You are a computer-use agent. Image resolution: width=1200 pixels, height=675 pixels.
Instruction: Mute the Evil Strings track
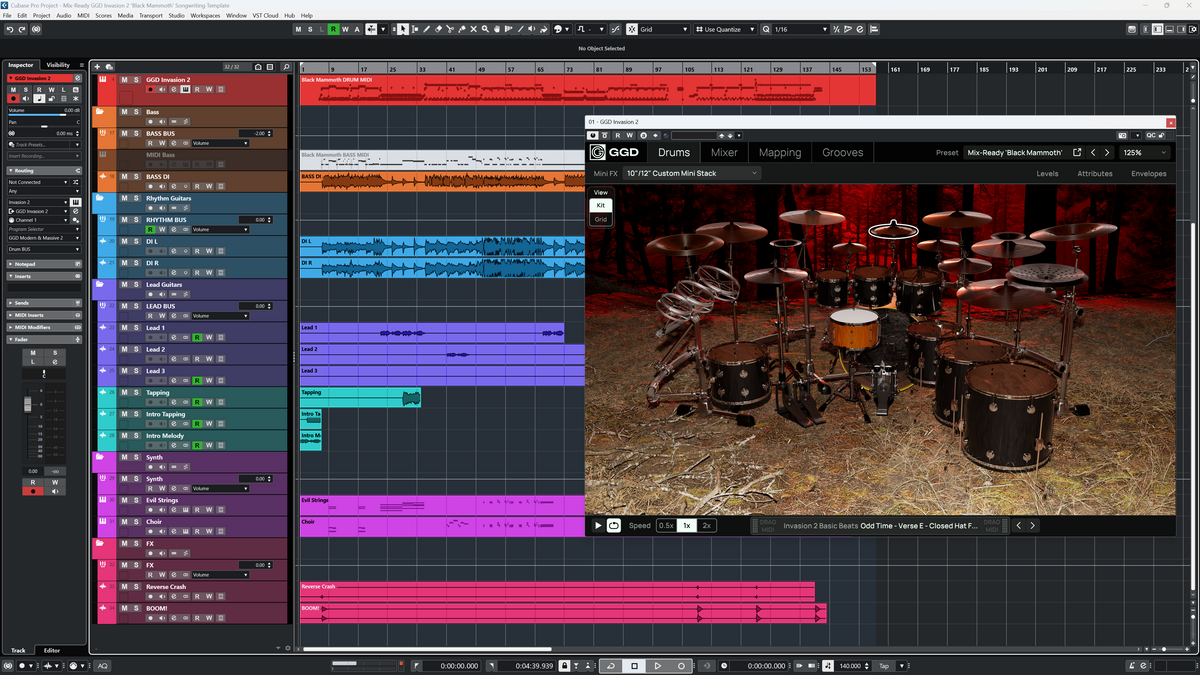tap(125, 500)
